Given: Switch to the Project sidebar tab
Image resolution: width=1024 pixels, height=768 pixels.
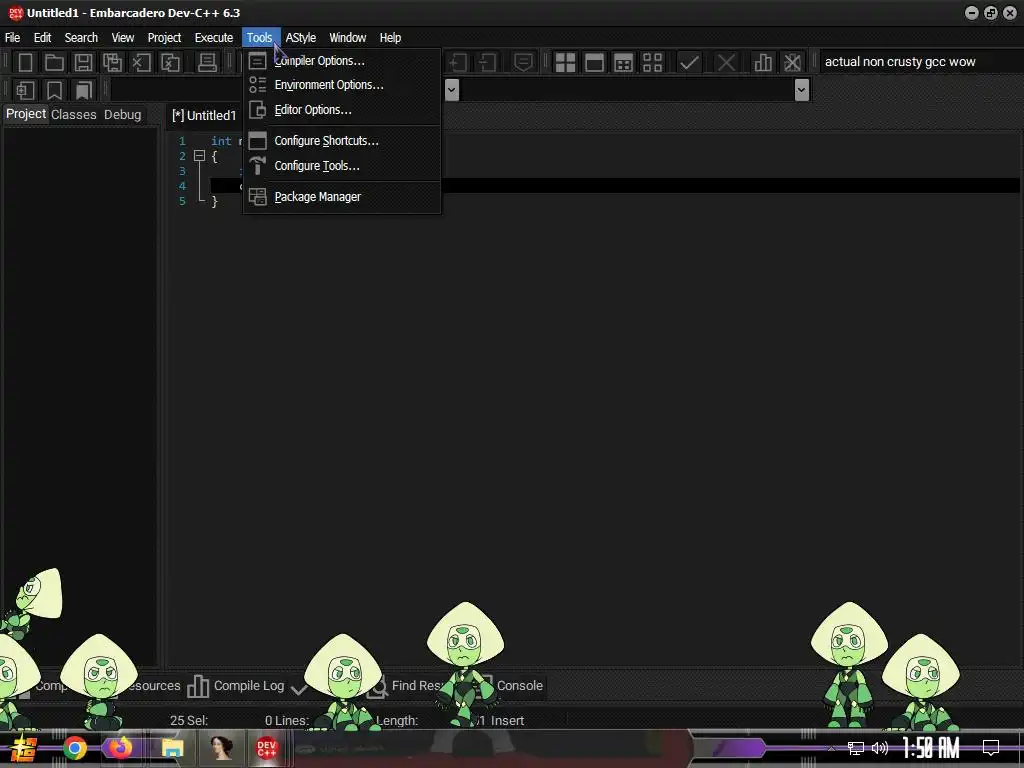Looking at the screenshot, I should click(x=25, y=114).
